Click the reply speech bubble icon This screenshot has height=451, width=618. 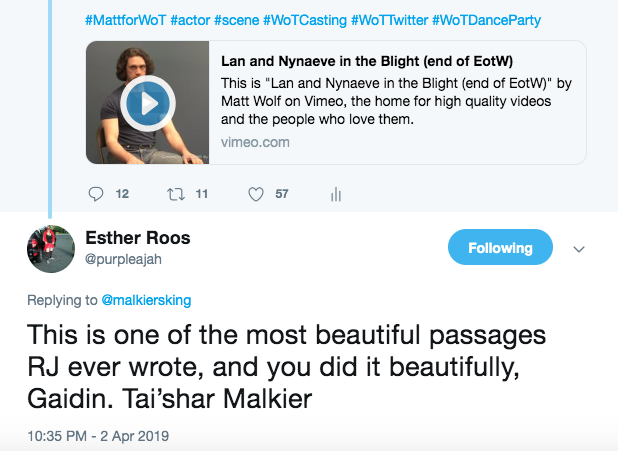pyautogui.click(x=96, y=194)
